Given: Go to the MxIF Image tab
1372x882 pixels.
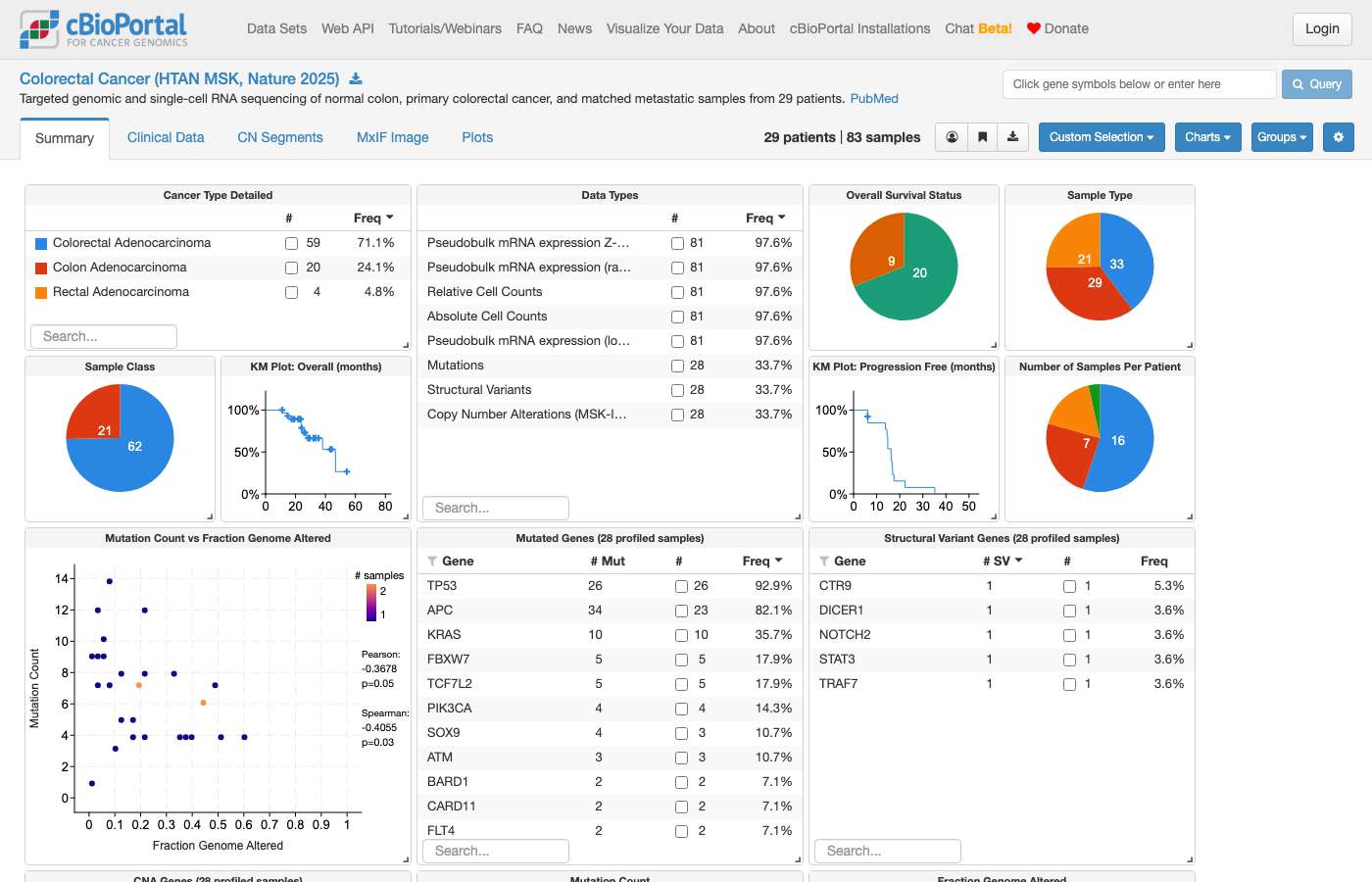Looking at the screenshot, I should point(393,137).
